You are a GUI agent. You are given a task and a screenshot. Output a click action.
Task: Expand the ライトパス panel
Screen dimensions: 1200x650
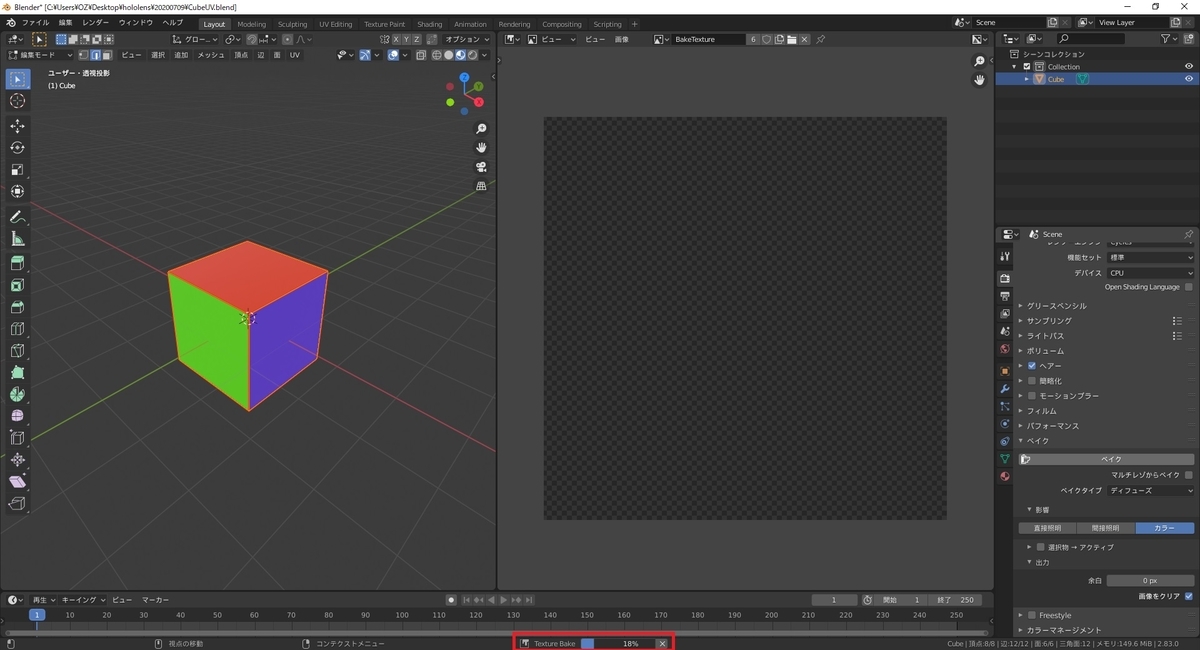tap(1045, 336)
